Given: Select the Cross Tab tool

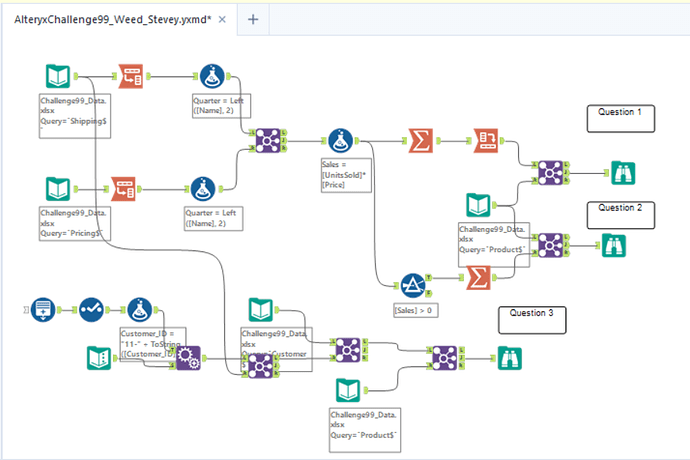Looking at the screenshot, I should (x=488, y=141).
